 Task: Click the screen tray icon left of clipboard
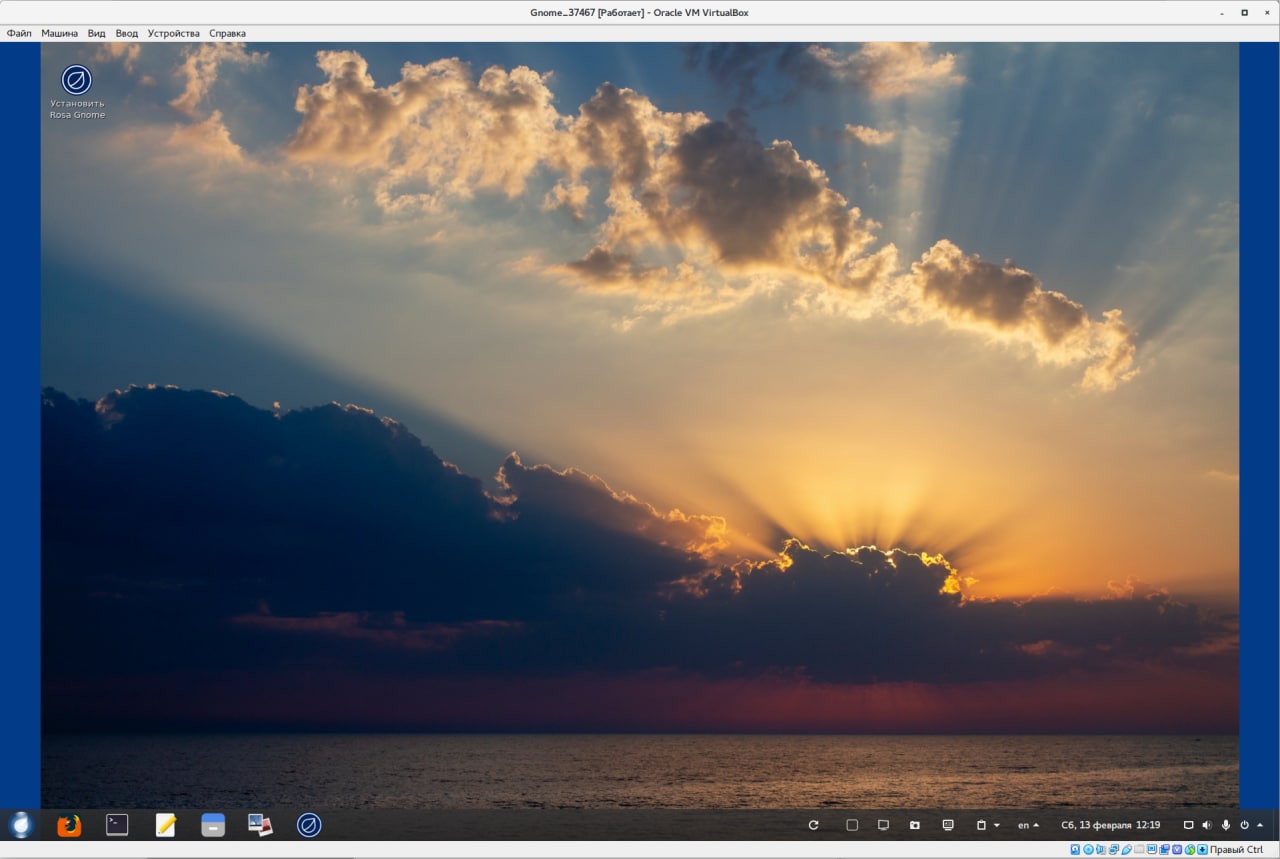click(948, 825)
